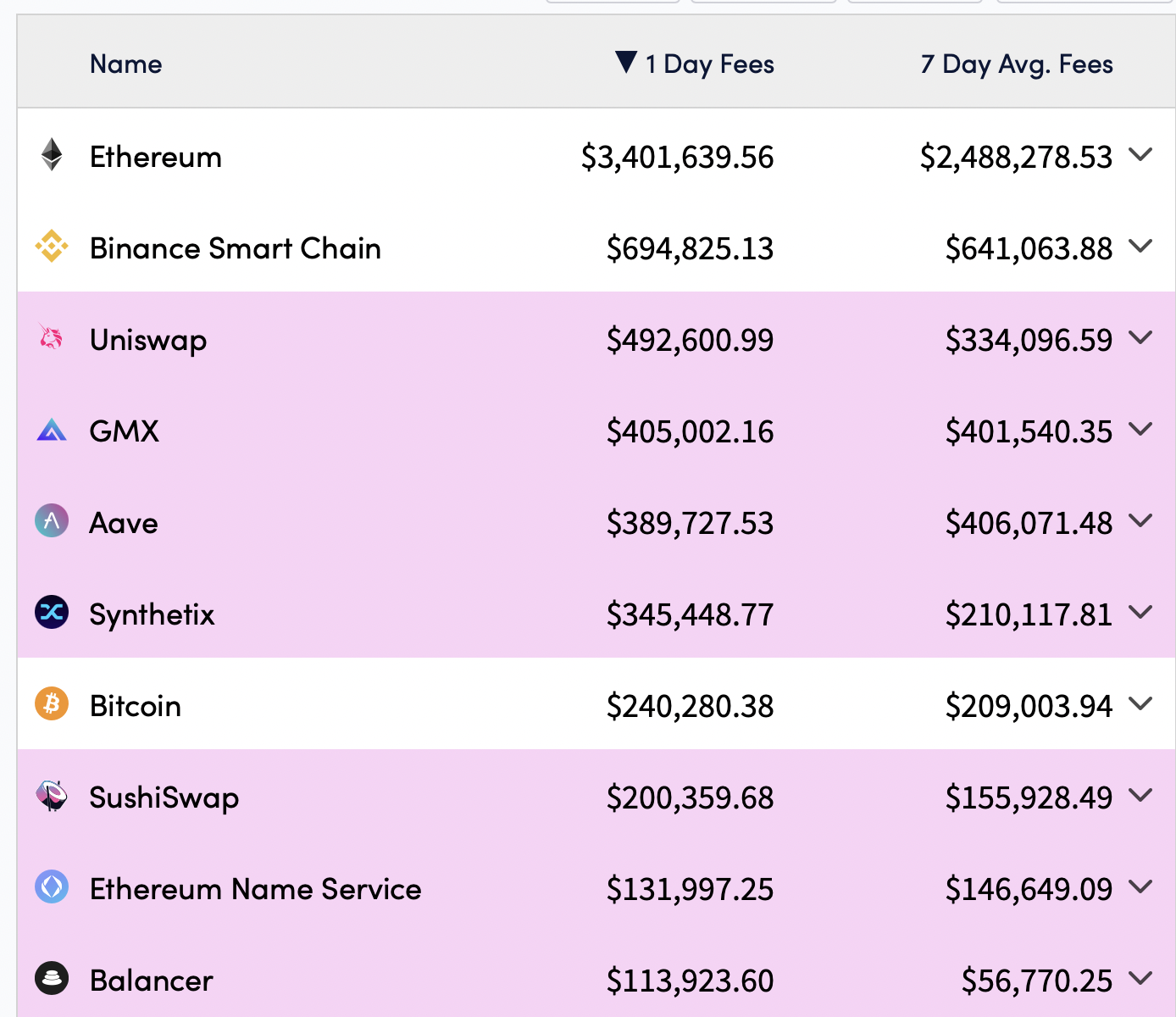Open the Synthetix name link
Image resolution: width=1176 pixels, height=1017 pixels.
pos(153,615)
